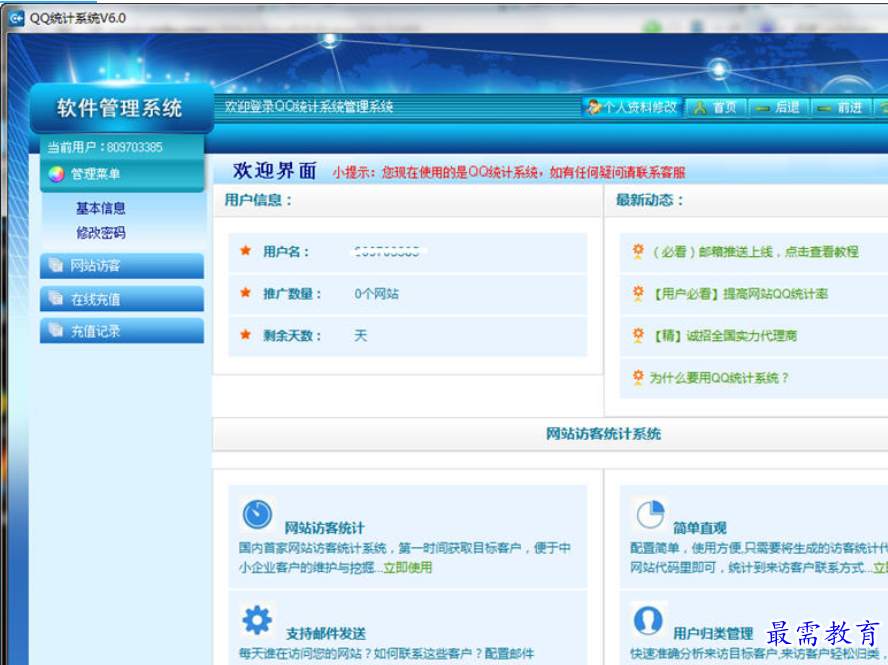Viewport: 888px width, 665px height.
Task: Expand the 充值记录 sidebar menu
Action: click(122, 331)
